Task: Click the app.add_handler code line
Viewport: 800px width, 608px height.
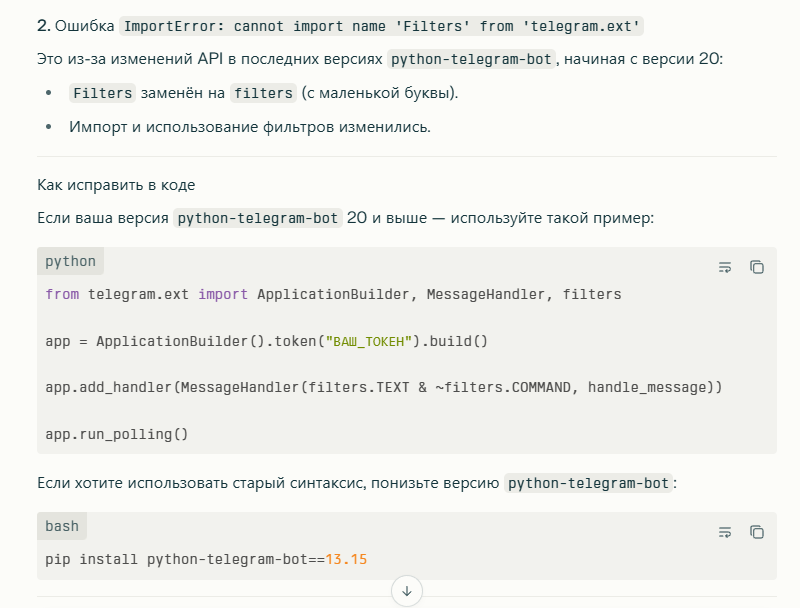Action: pyautogui.click(x=384, y=387)
